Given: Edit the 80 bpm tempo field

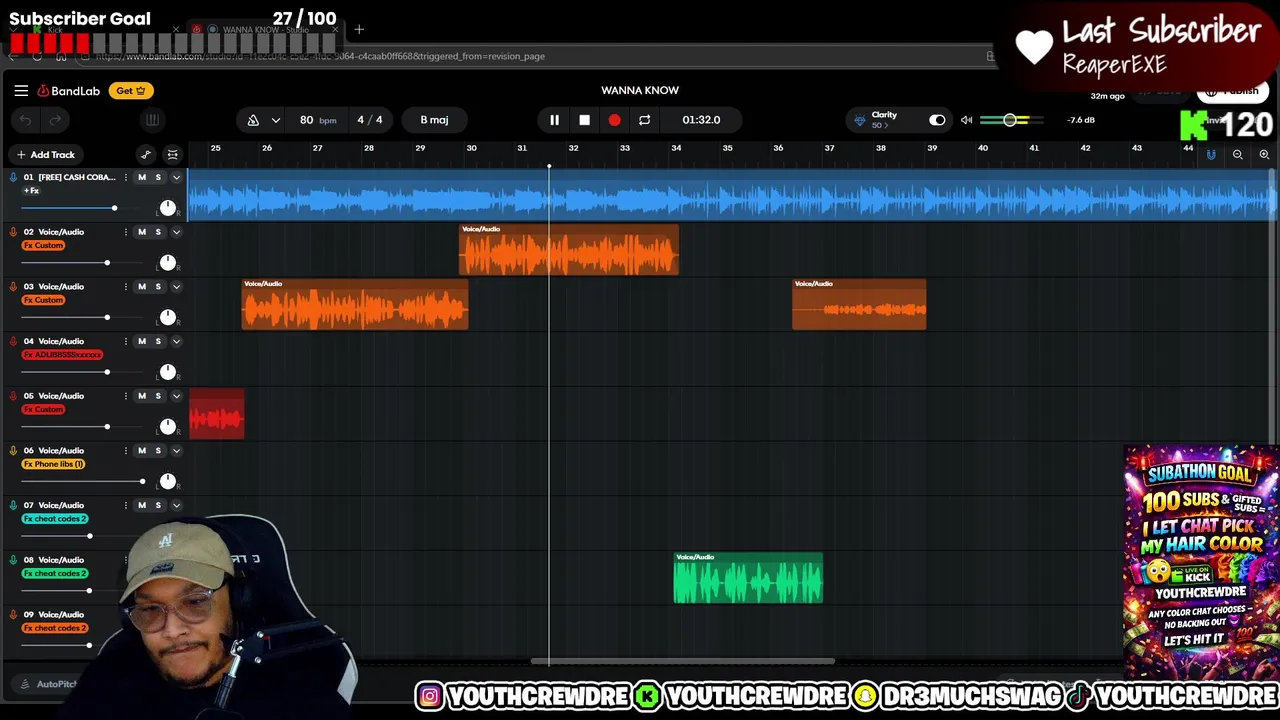Looking at the screenshot, I should [x=317, y=120].
